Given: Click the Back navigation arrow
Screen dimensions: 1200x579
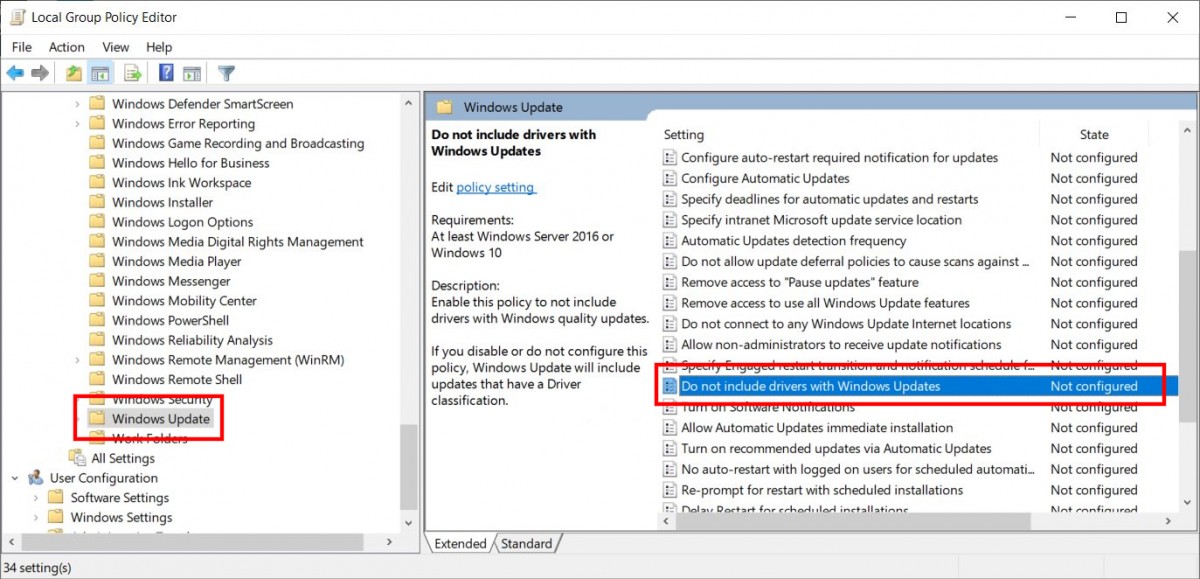Looking at the screenshot, I should [14, 72].
